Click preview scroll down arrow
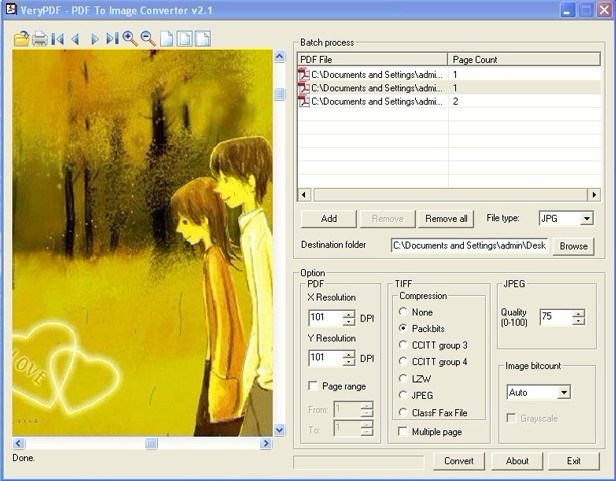This screenshot has width=616, height=481. pyautogui.click(x=279, y=430)
